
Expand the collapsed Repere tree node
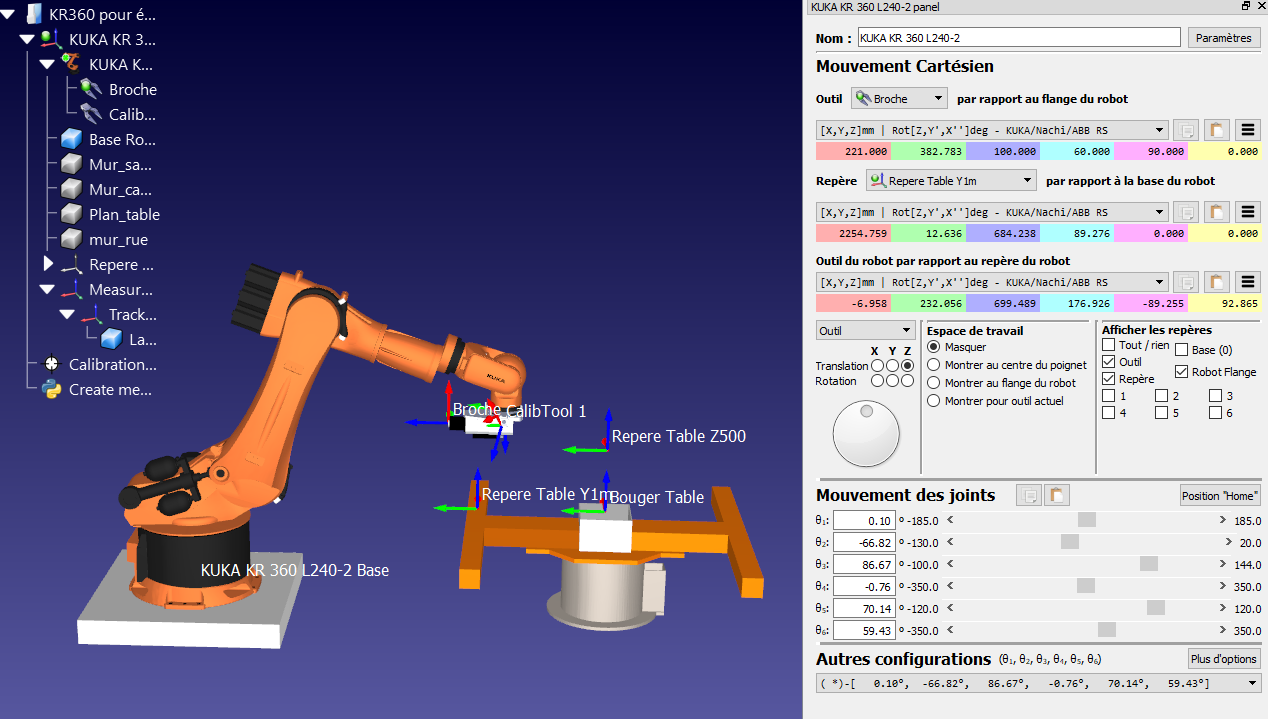coord(48,265)
